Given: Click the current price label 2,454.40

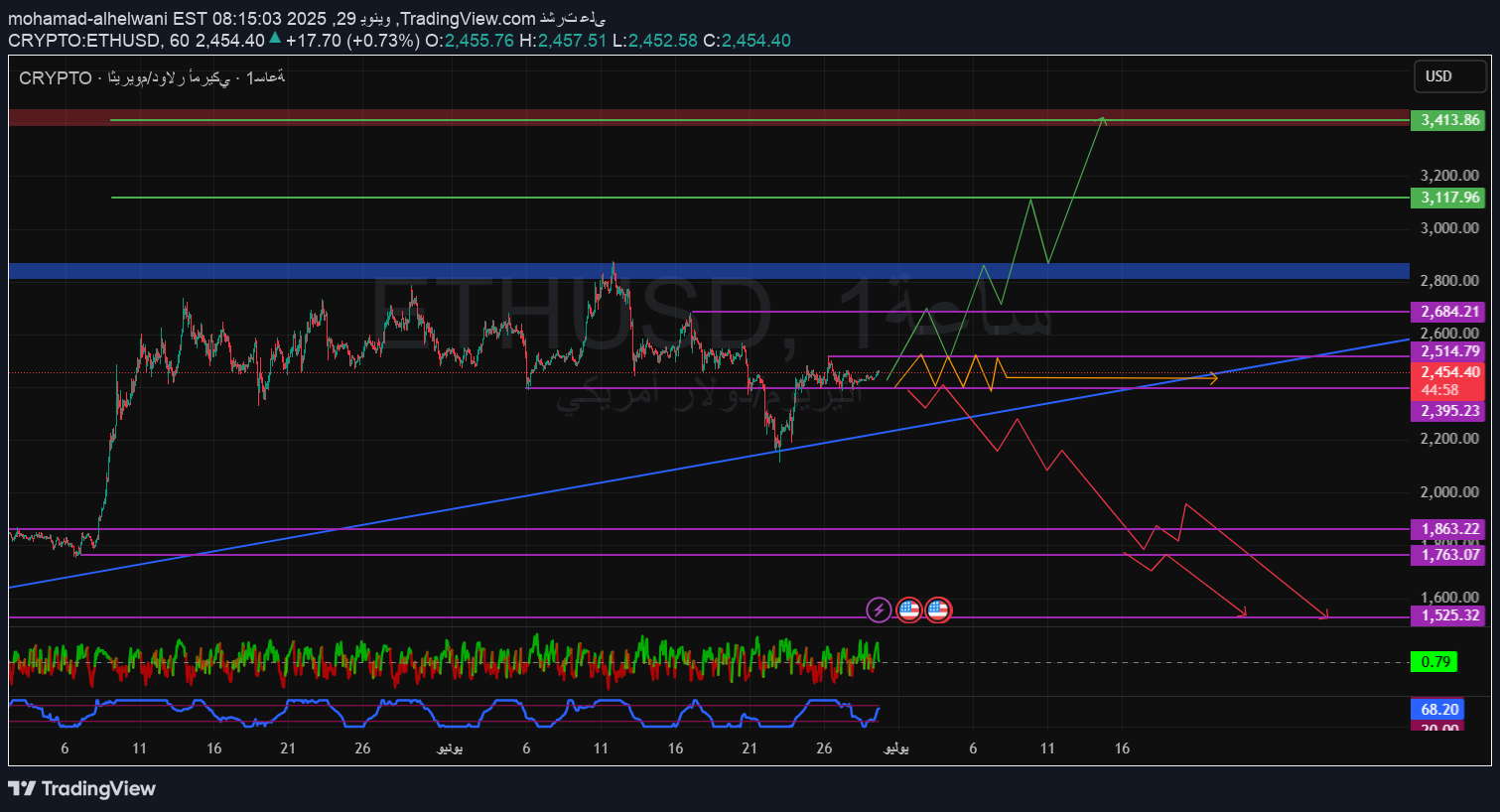Looking at the screenshot, I should click(x=1448, y=372).
